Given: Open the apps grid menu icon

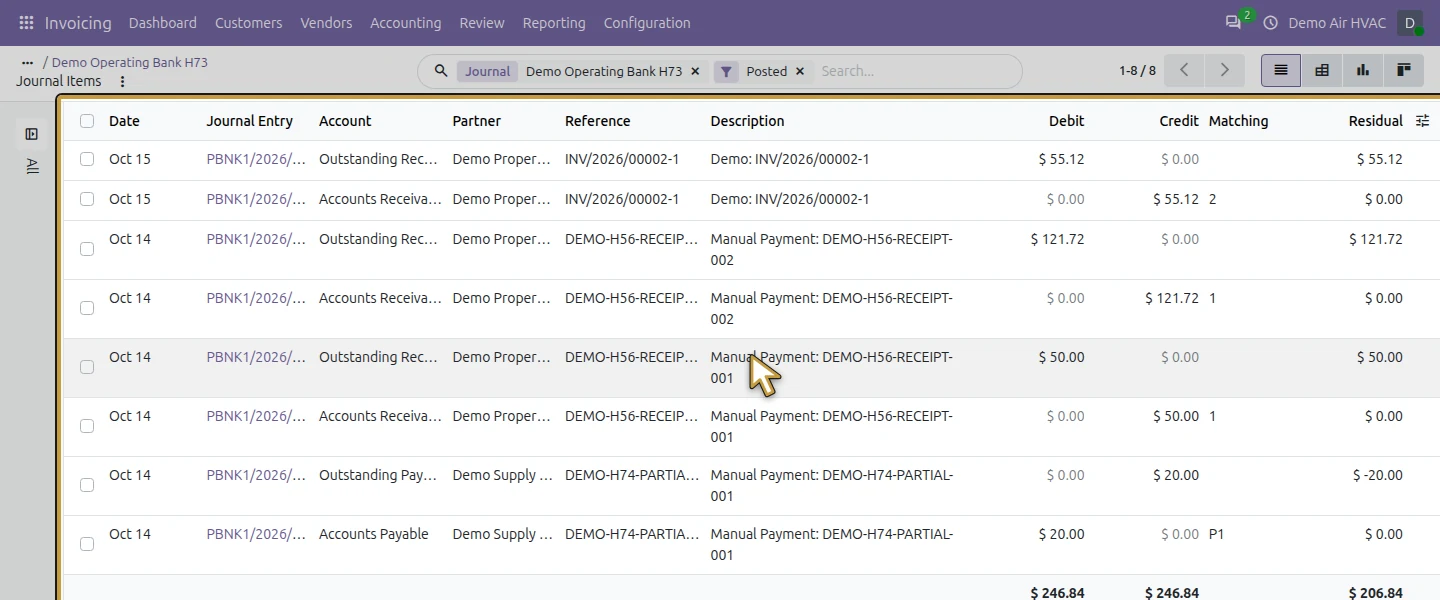Looking at the screenshot, I should tap(26, 23).
